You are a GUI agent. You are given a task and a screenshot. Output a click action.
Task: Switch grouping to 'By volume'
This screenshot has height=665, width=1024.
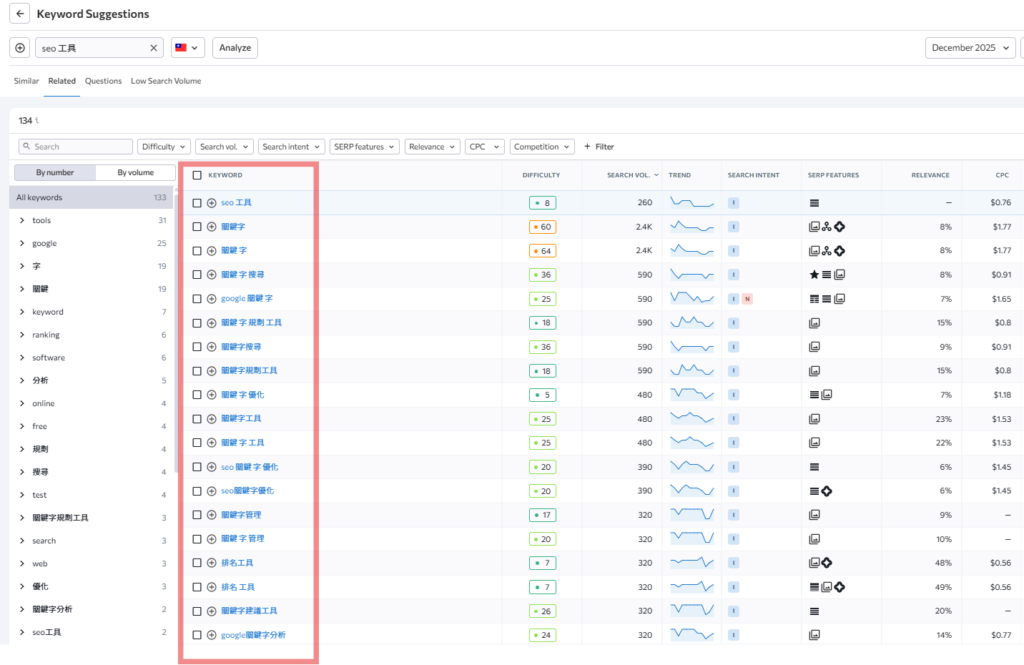point(135,173)
